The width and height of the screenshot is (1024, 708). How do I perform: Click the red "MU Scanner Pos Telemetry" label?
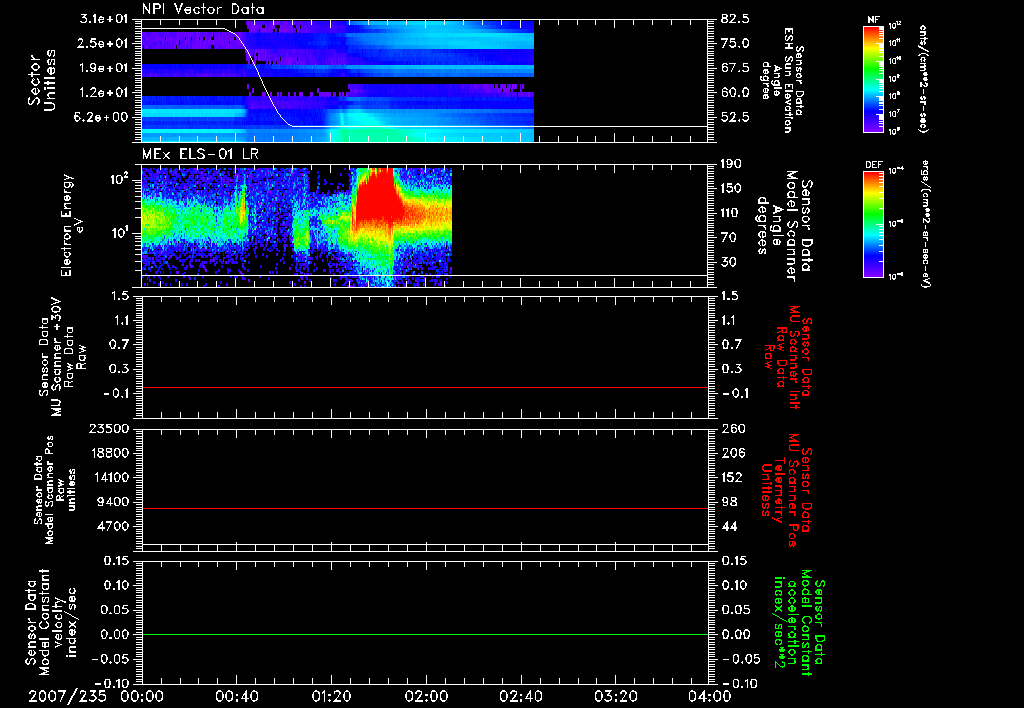point(786,491)
